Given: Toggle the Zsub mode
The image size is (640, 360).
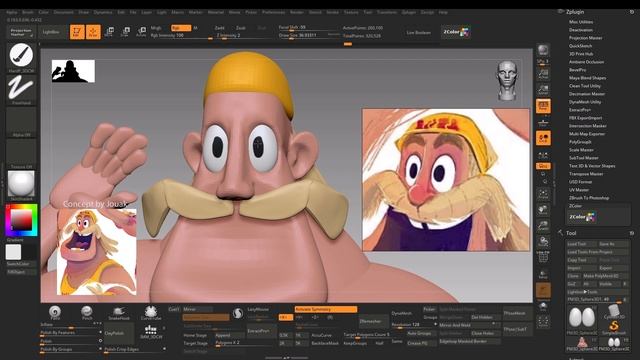Looking at the screenshot, I should [x=240, y=28].
